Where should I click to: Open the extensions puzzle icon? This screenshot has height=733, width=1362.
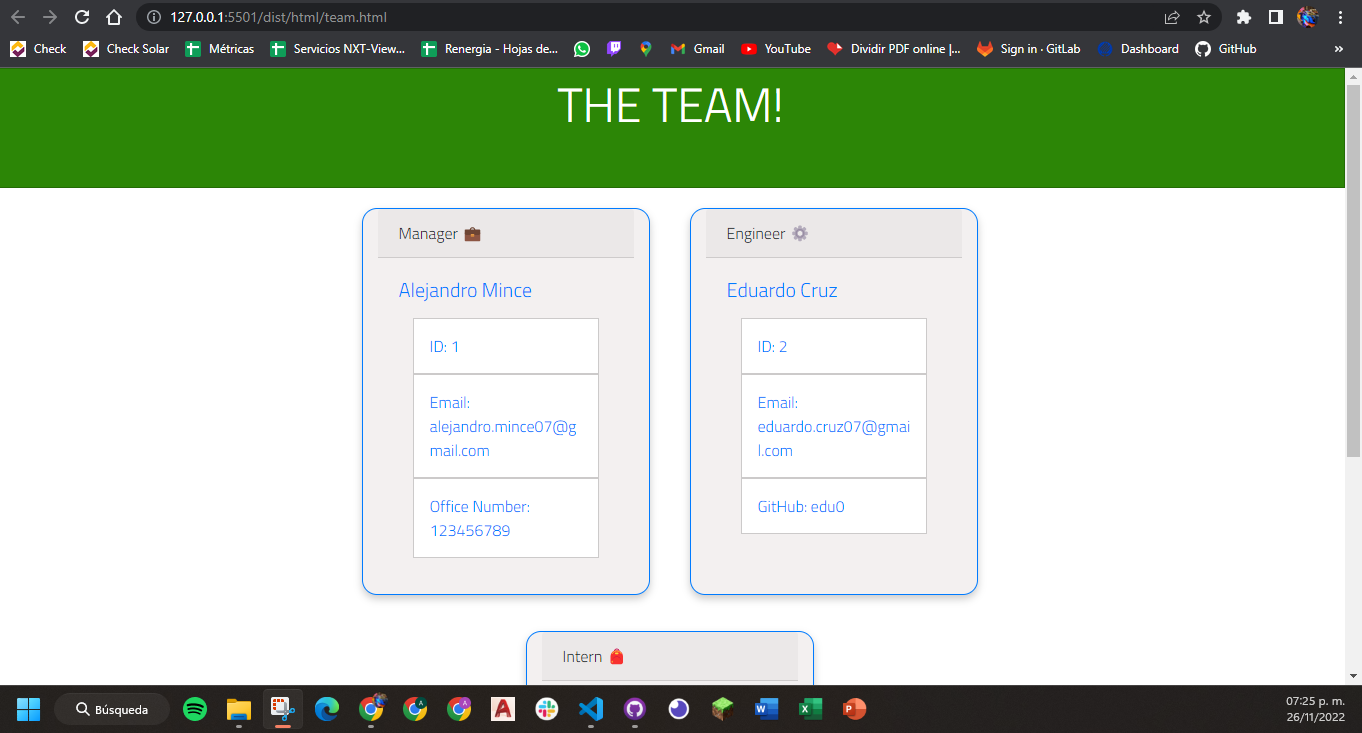tap(1244, 17)
